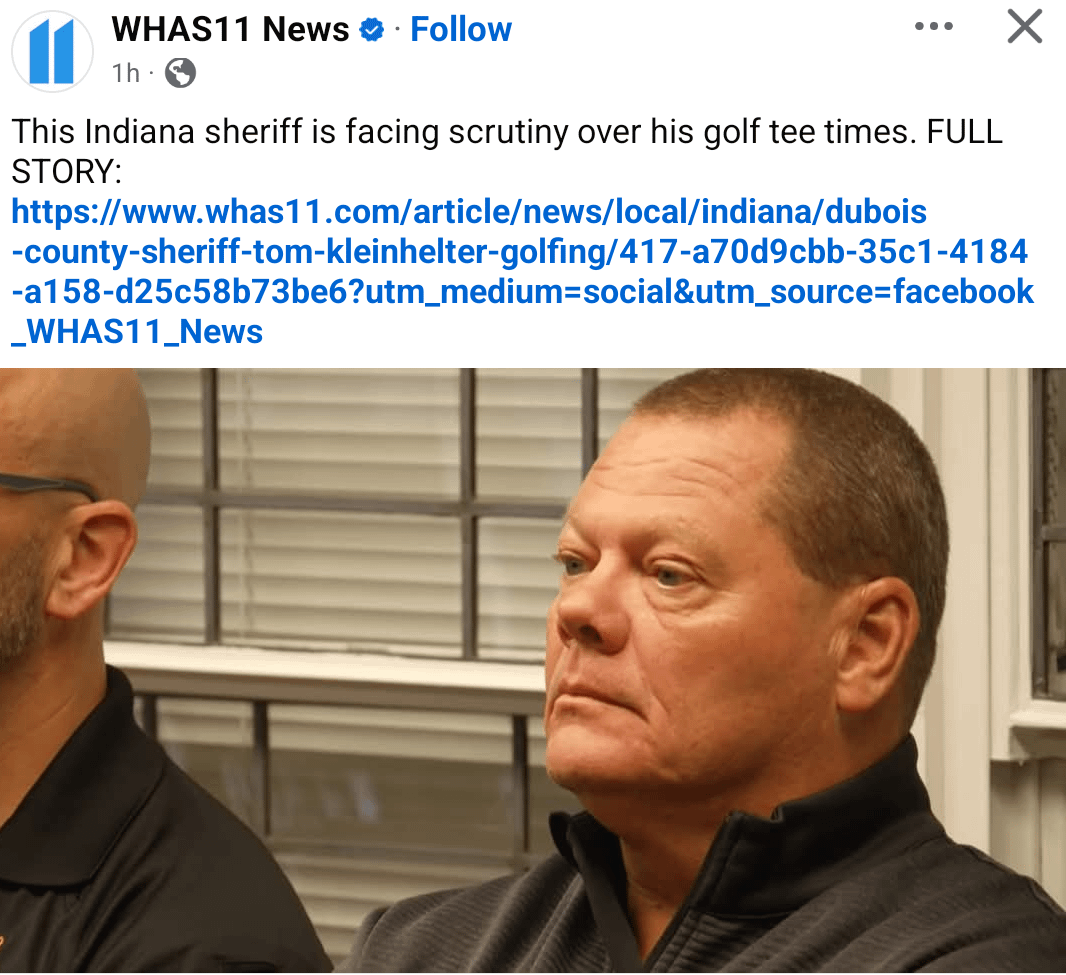Click the FULL STORY text

[x=507, y=152]
